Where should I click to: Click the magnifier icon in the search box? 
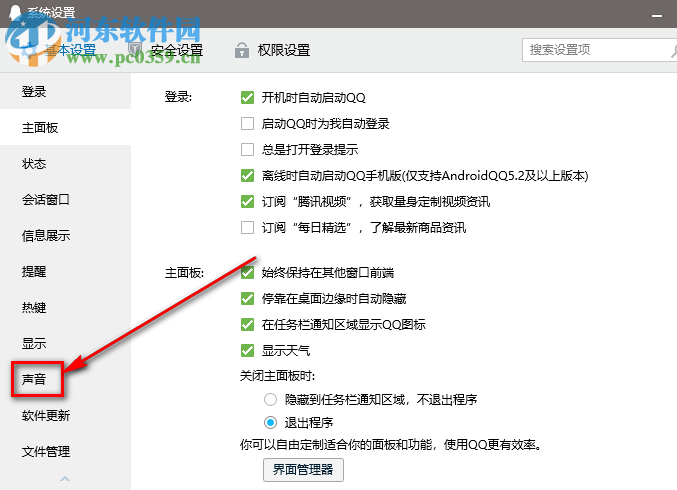(x=674, y=51)
